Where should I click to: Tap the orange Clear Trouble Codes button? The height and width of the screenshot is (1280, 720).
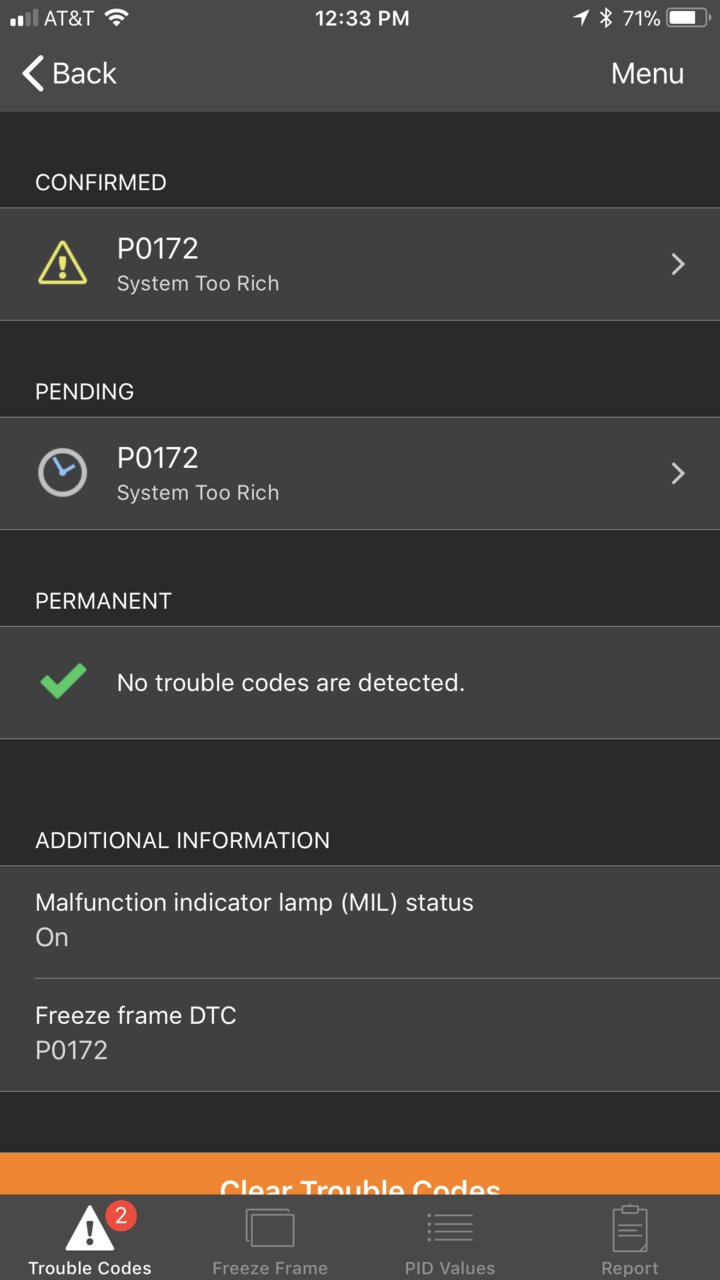(360, 1174)
